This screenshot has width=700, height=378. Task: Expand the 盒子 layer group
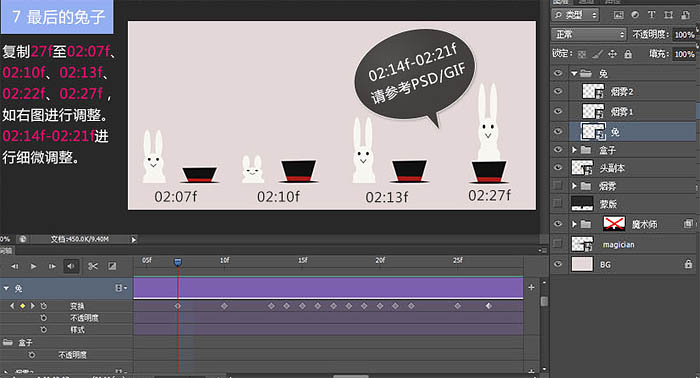(574, 150)
